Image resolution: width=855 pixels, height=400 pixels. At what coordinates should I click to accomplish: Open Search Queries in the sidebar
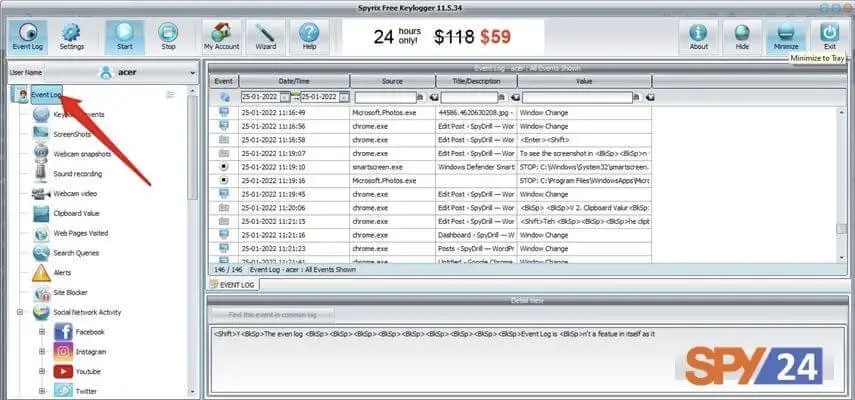(x=66, y=253)
